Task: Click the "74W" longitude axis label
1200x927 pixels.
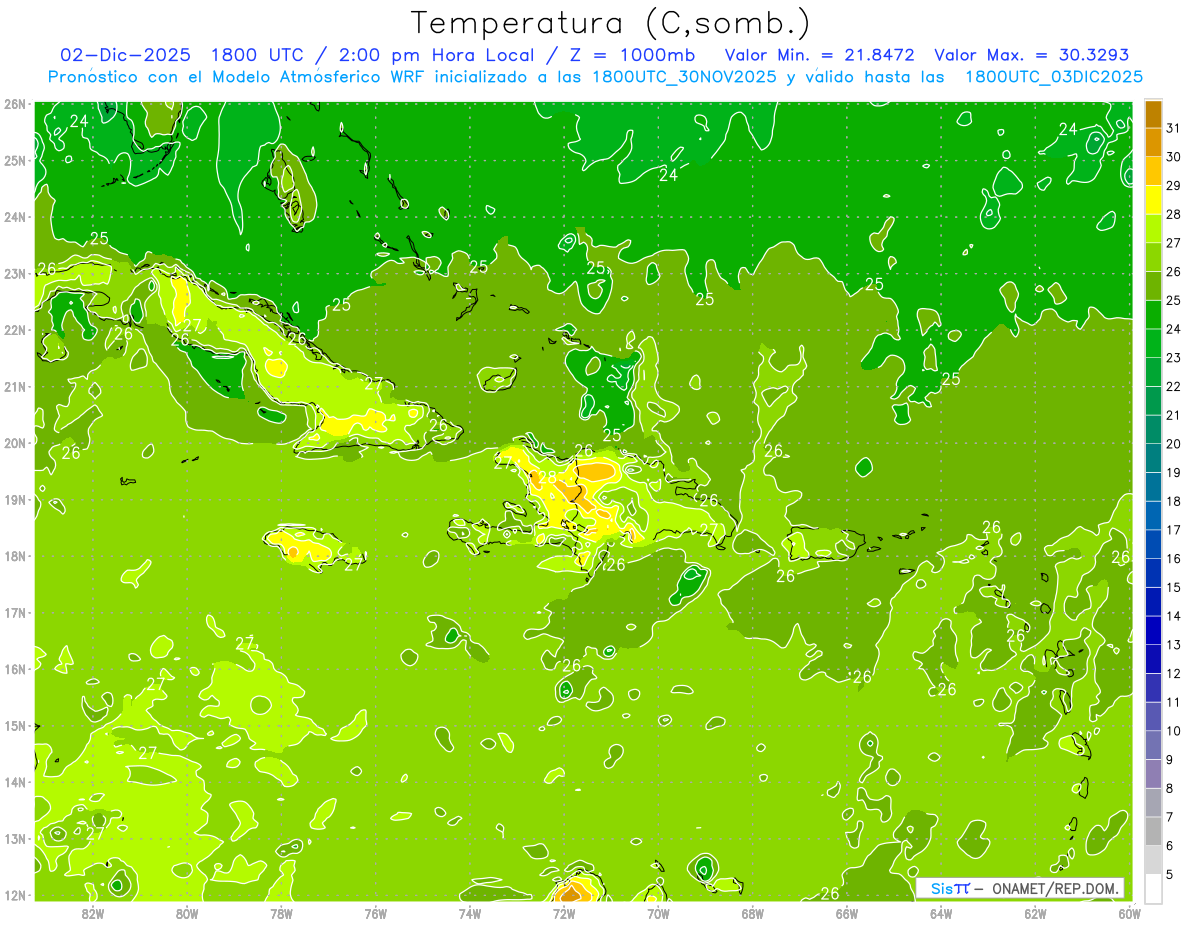Action: 470,913
